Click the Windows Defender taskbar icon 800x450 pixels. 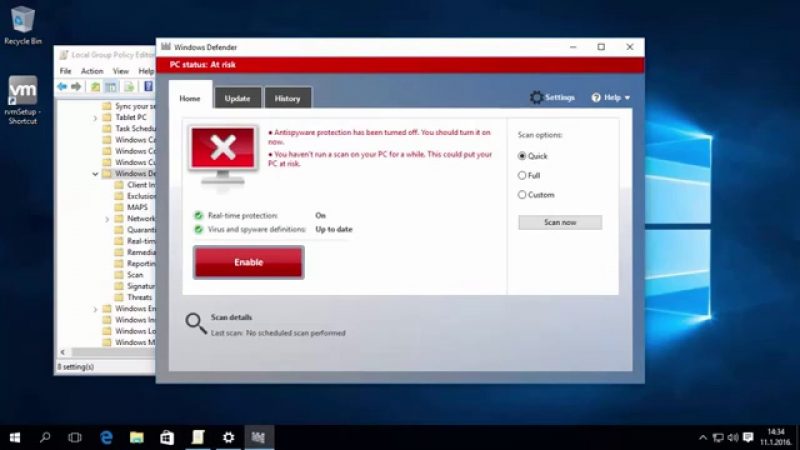pyautogui.click(x=258, y=437)
